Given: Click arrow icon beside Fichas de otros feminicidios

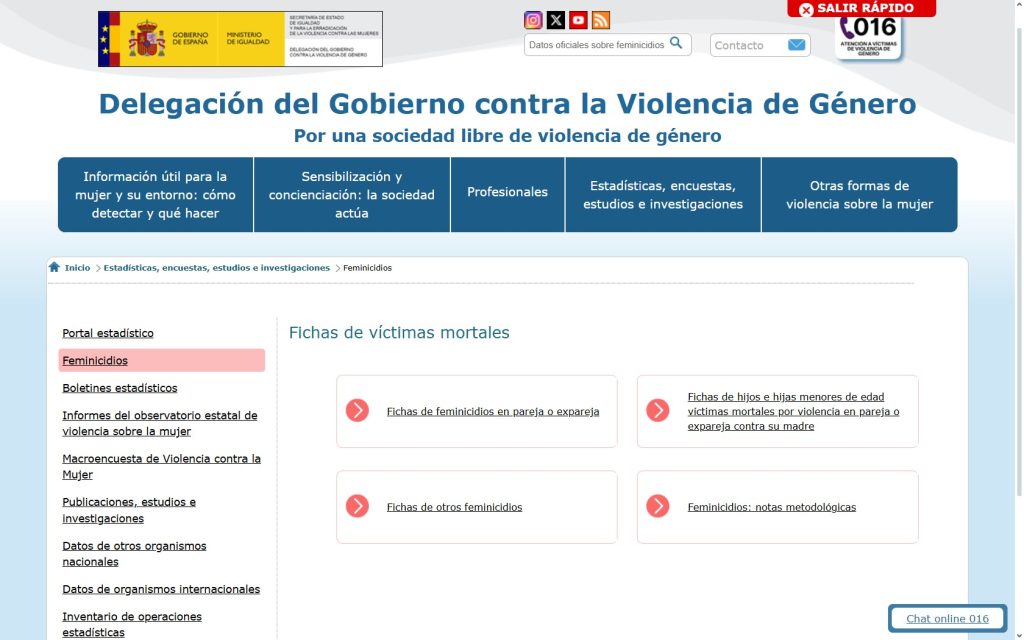Looking at the screenshot, I should click(357, 507).
